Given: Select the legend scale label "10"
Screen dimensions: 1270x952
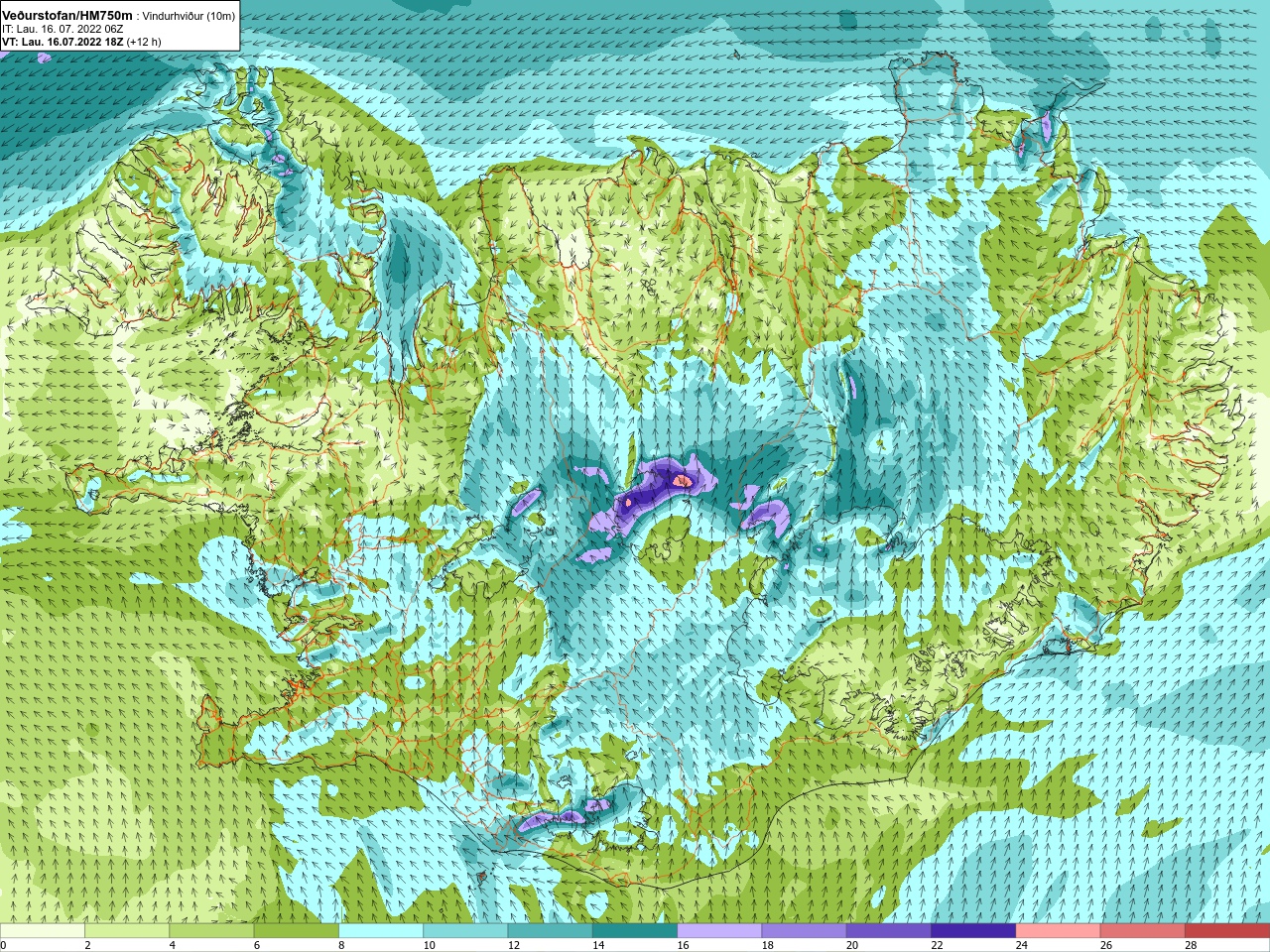Looking at the screenshot, I should (x=429, y=945).
